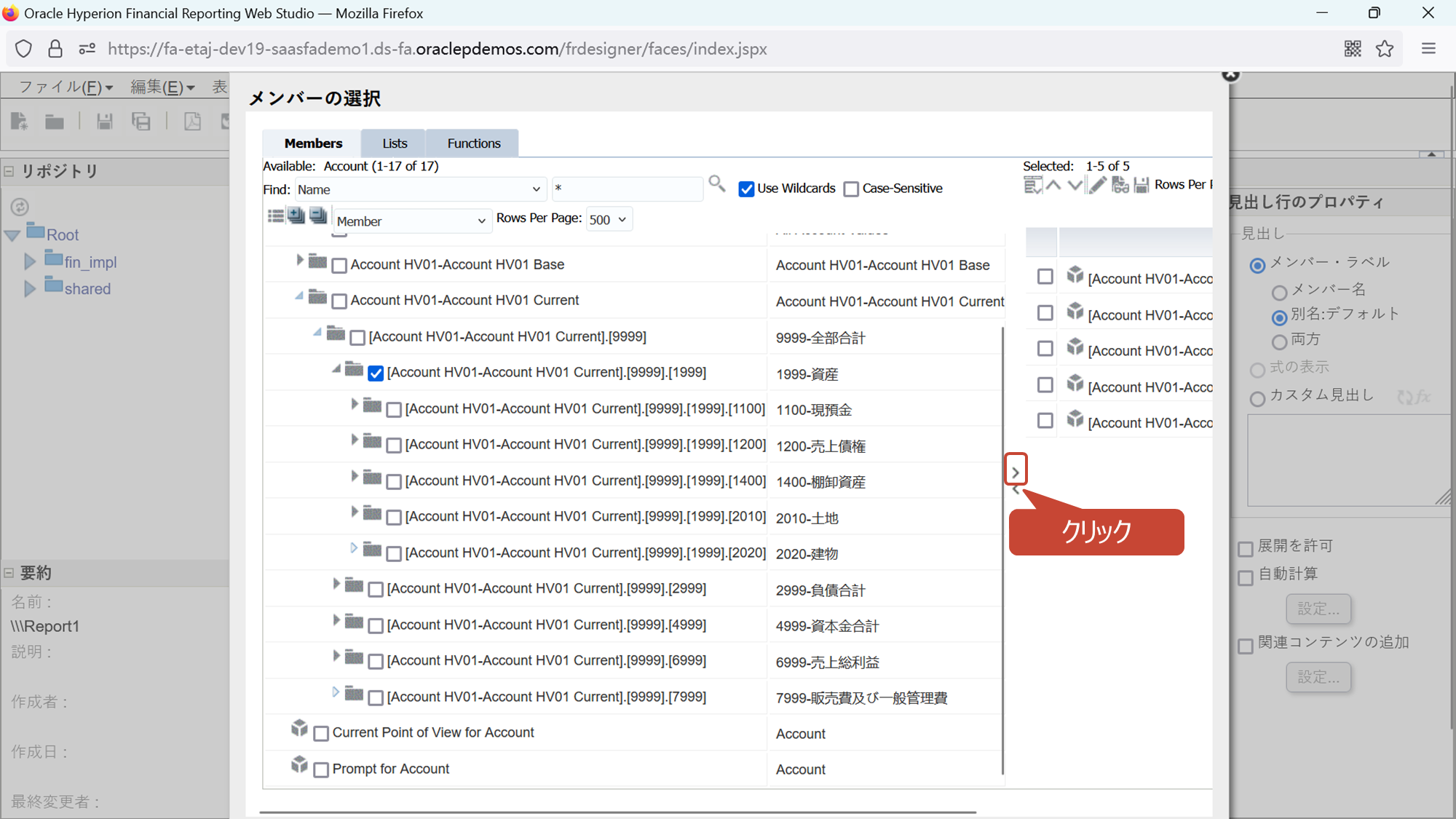Switch to the Functions tab
This screenshot has height=819, width=1456.
point(473,143)
